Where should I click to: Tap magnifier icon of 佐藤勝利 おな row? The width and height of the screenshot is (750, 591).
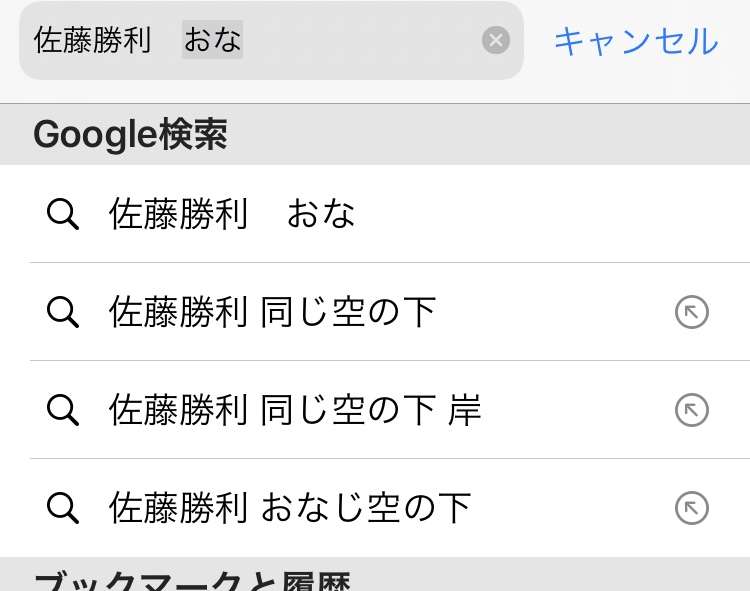tap(63, 215)
